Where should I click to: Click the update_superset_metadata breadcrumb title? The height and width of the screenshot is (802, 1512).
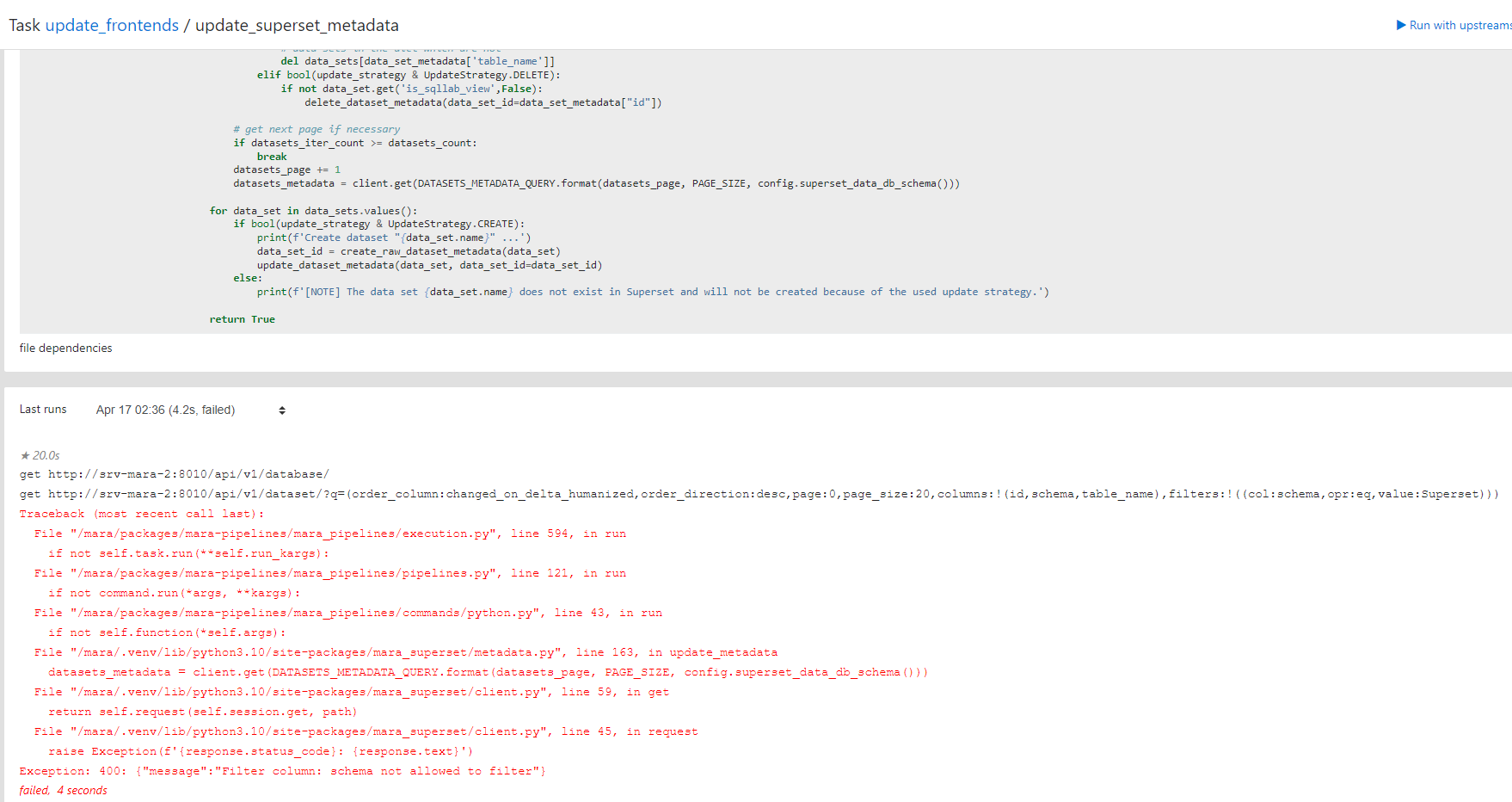[x=296, y=25]
